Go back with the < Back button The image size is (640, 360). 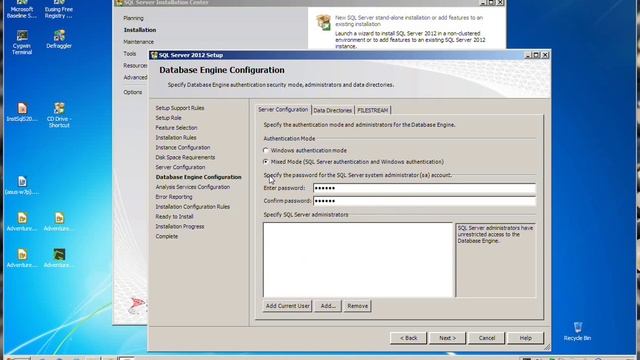point(408,338)
